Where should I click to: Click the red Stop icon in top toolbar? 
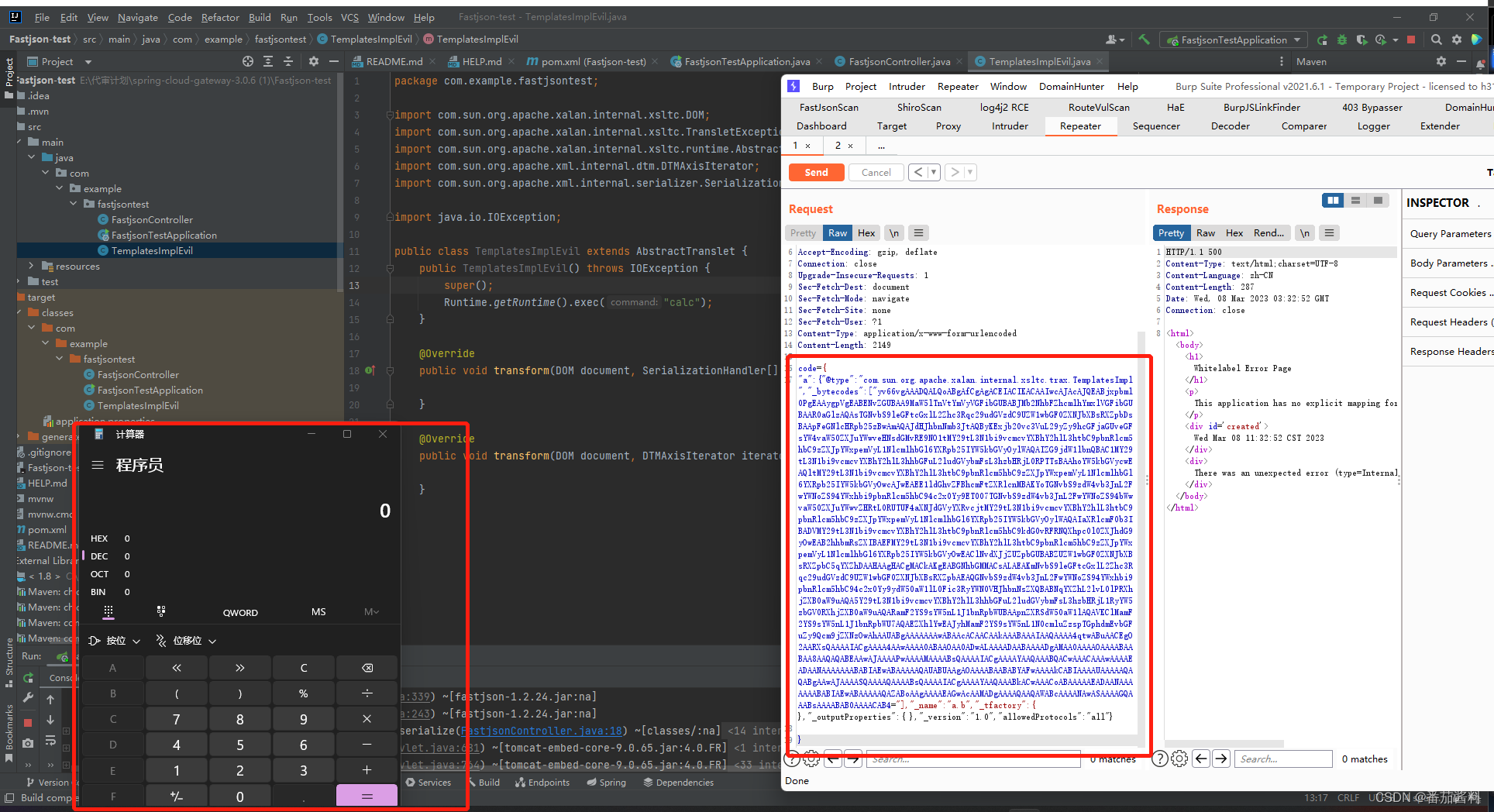(1411, 40)
